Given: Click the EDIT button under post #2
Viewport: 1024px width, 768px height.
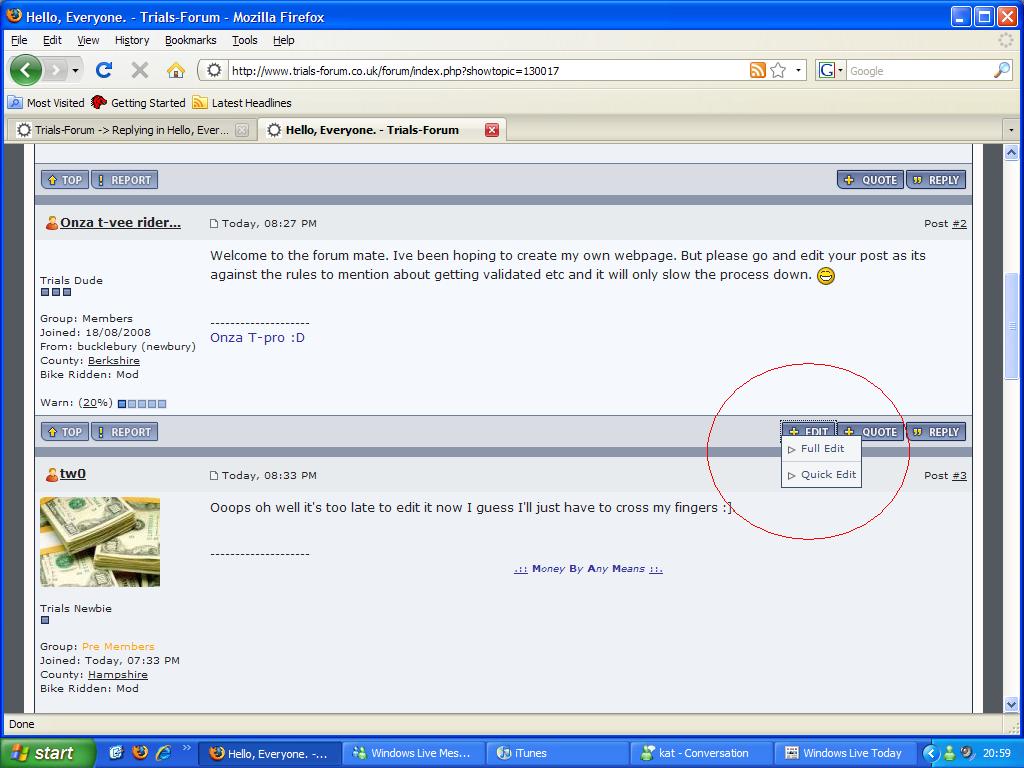Looking at the screenshot, I should tap(808, 430).
